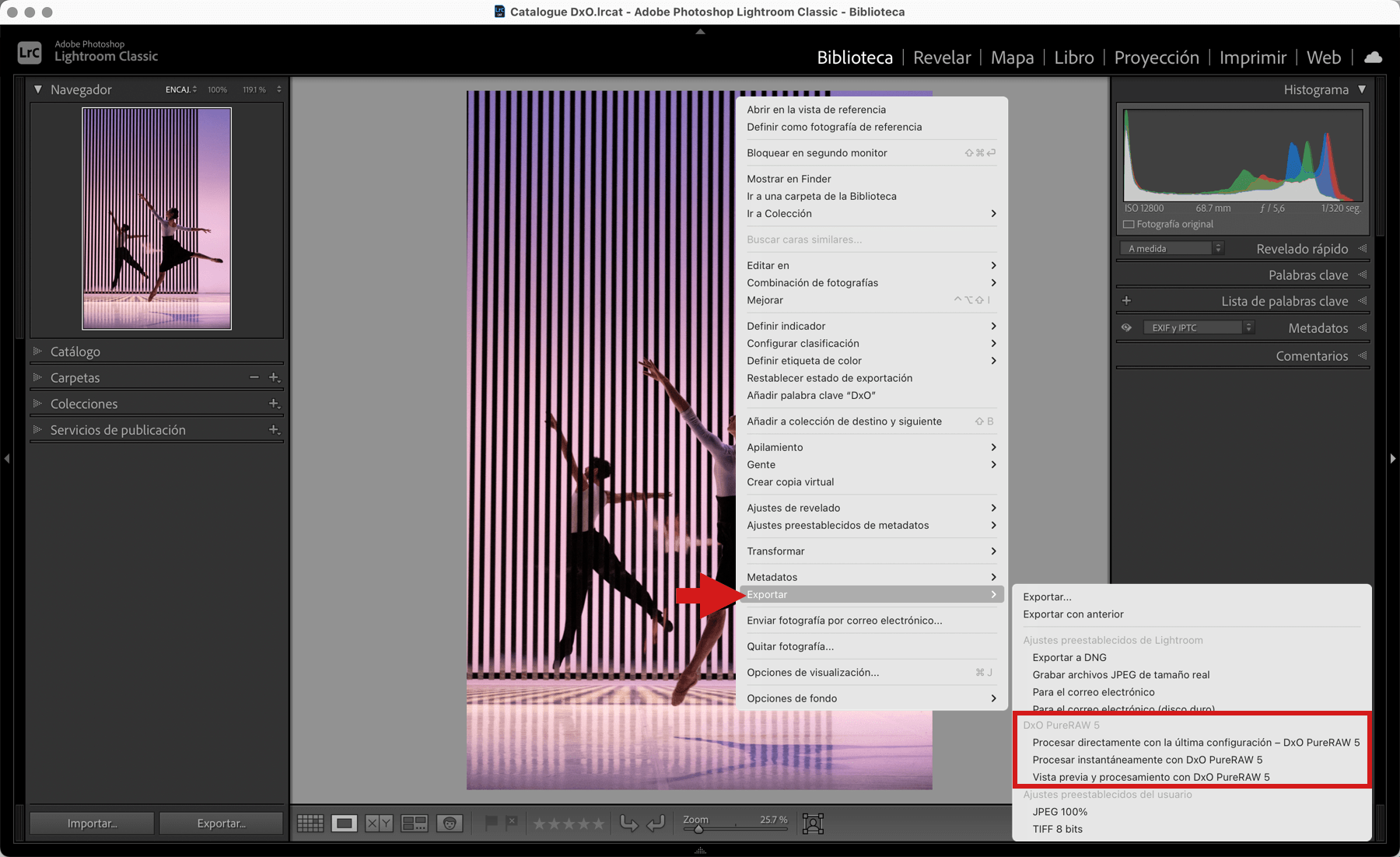
Task: Click the Lrc application logo
Action: [x=30, y=53]
